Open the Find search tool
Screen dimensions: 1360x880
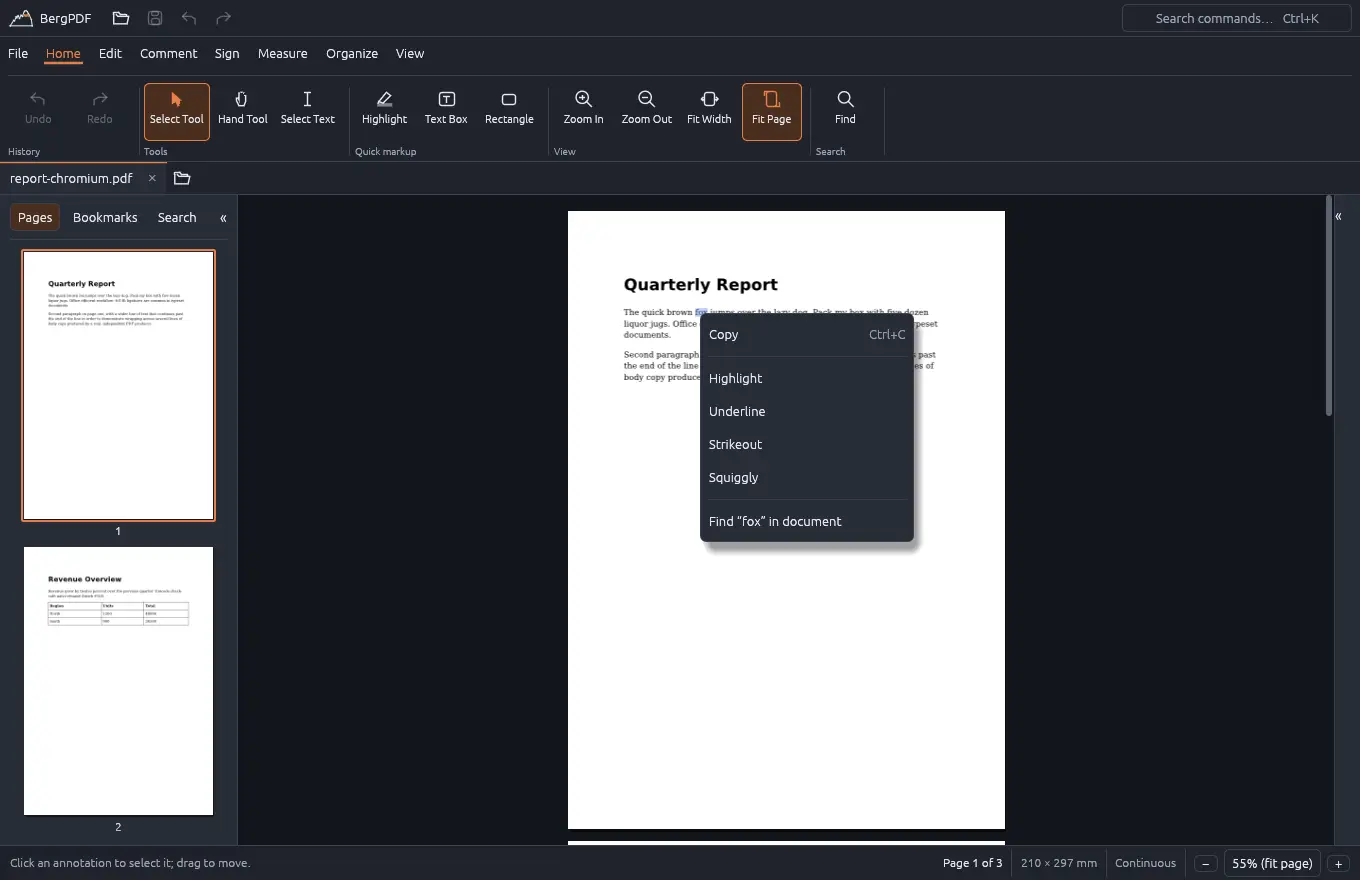click(x=845, y=111)
